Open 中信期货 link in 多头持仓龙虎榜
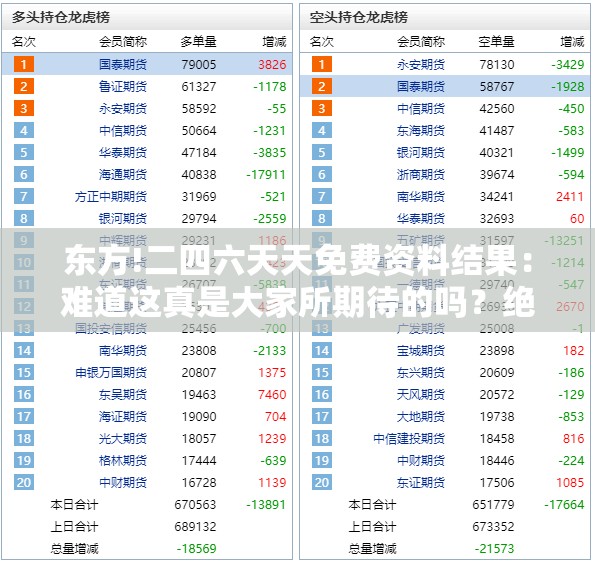 tap(123, 130)
